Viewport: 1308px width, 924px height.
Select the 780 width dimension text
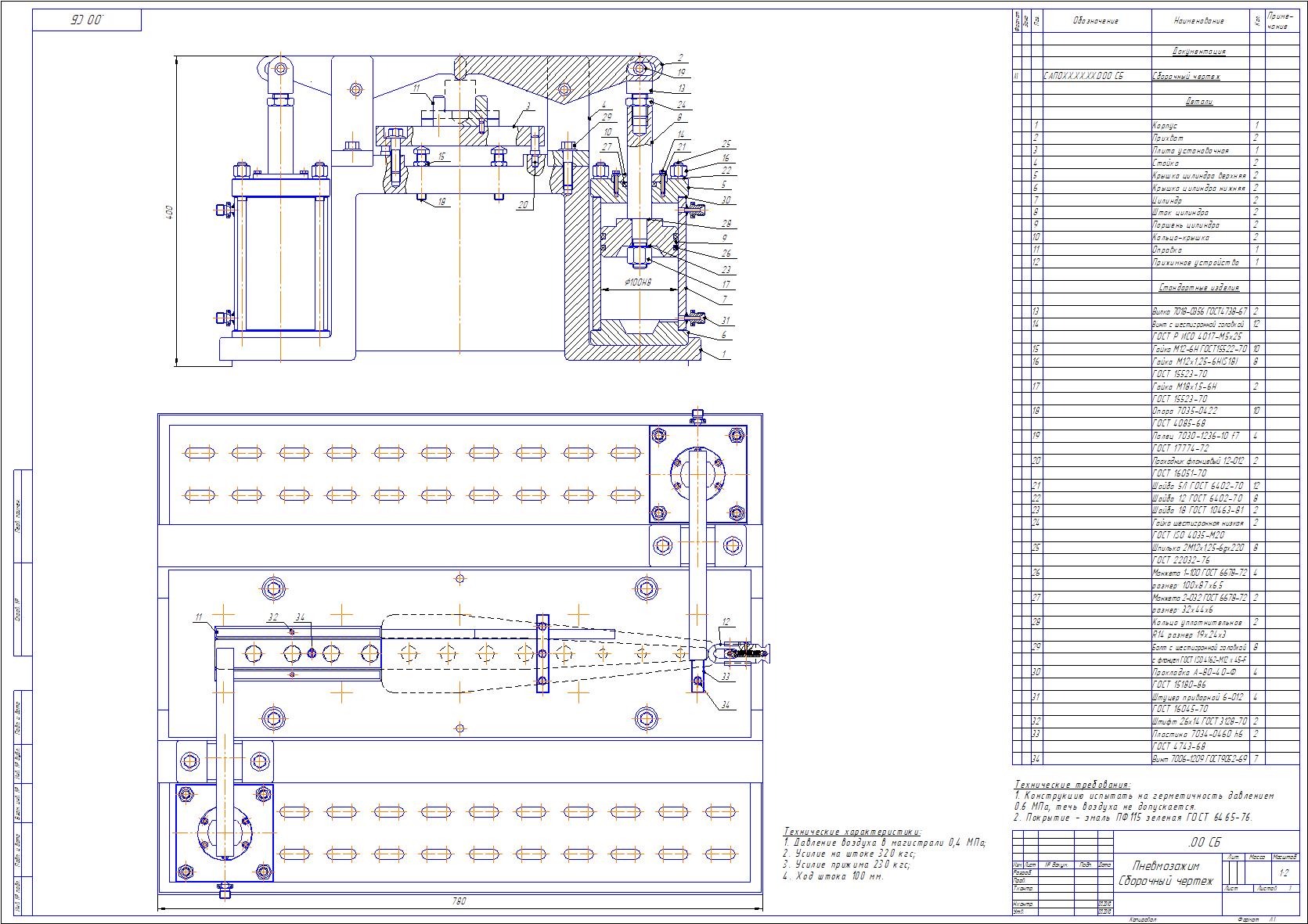459,901
